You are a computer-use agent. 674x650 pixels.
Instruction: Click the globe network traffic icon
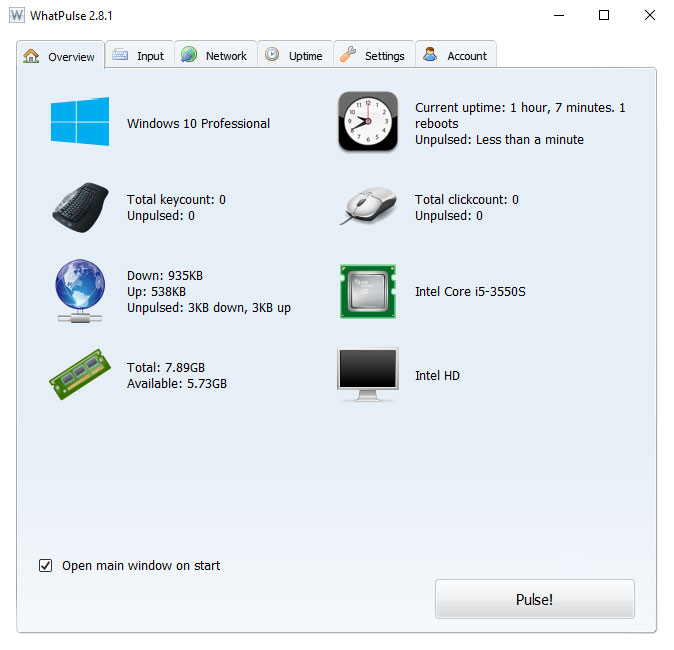pyautogui.click(x=80, y=291)
